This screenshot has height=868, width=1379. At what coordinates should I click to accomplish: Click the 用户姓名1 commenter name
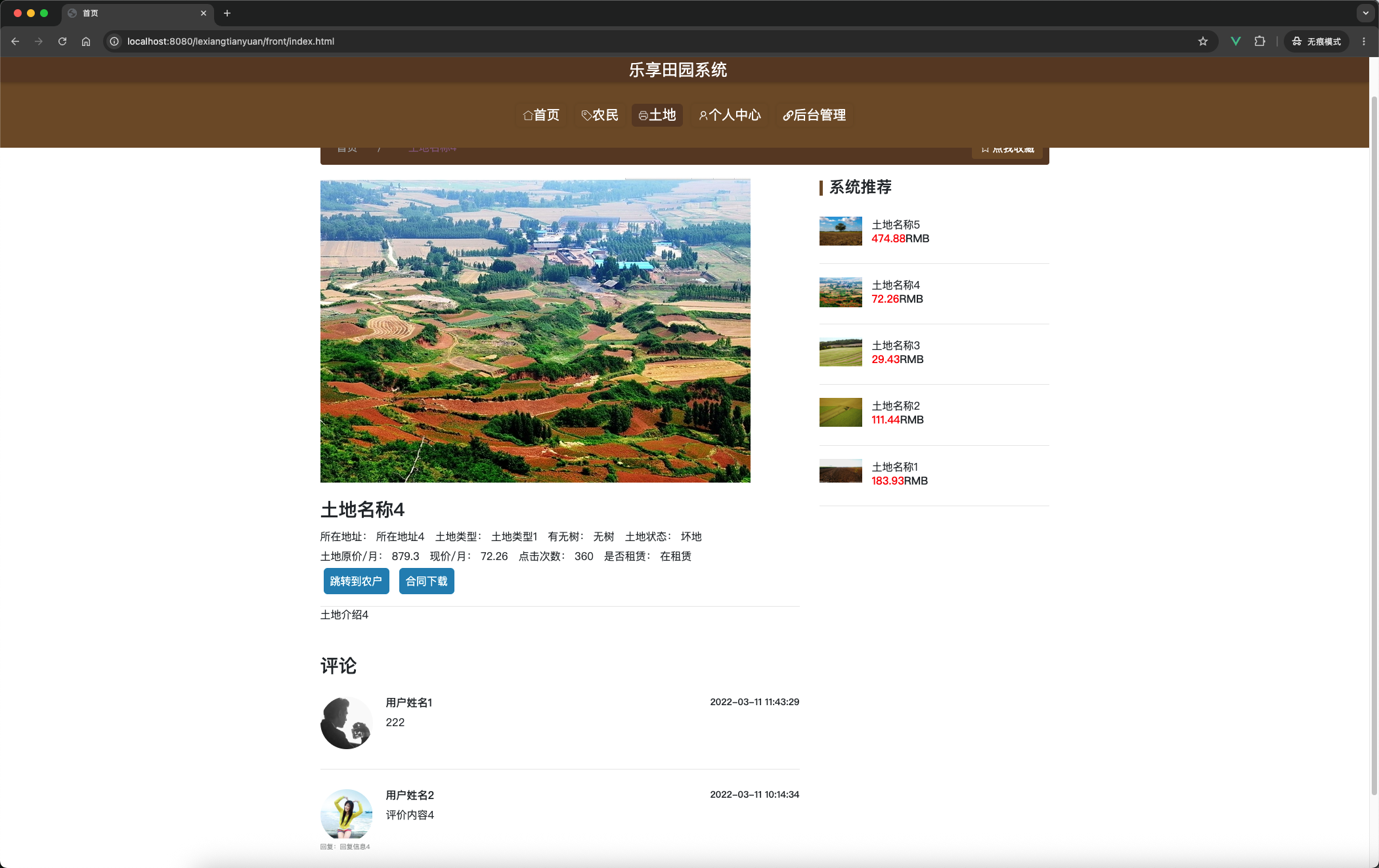409,703
